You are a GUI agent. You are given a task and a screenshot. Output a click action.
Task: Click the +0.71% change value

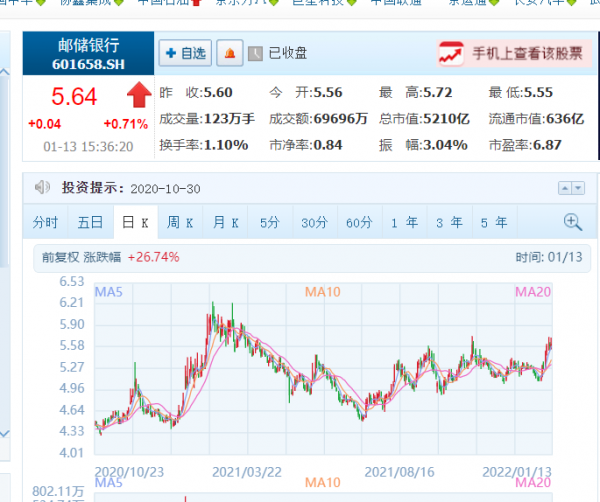click(x=126, y=124)
